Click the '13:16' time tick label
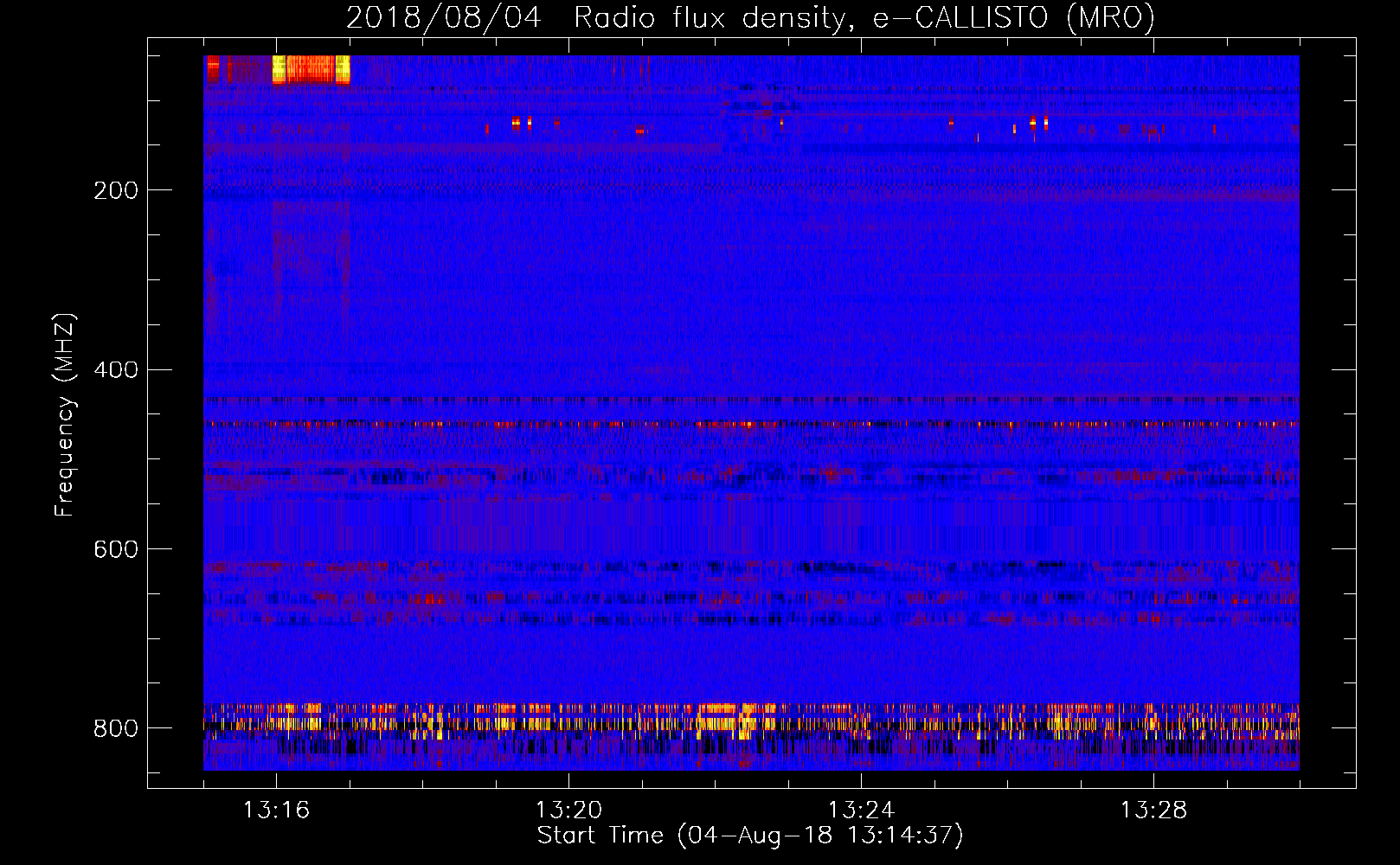 (276, 811)
